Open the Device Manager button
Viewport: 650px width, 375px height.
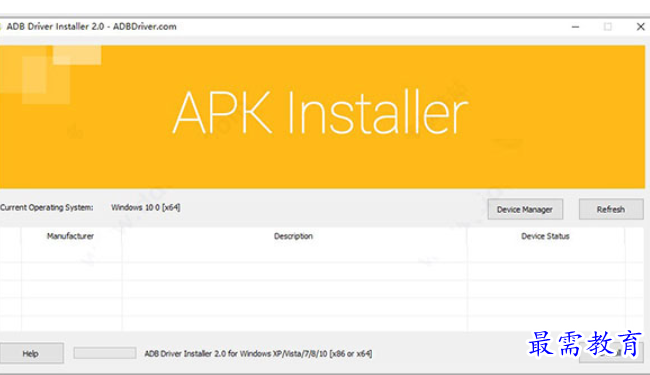pyautogui.click(x=525, y=209)
